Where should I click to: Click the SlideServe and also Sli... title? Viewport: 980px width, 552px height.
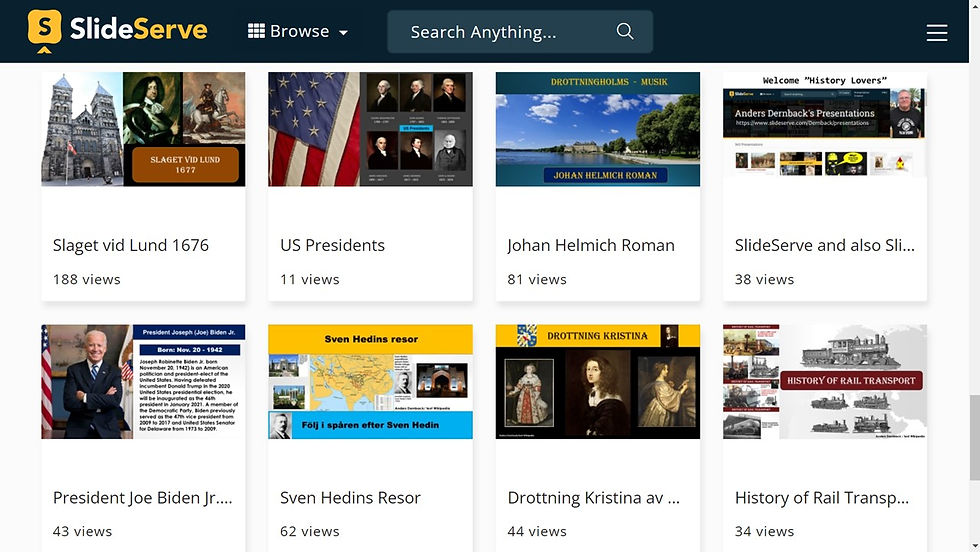point(824,245)
